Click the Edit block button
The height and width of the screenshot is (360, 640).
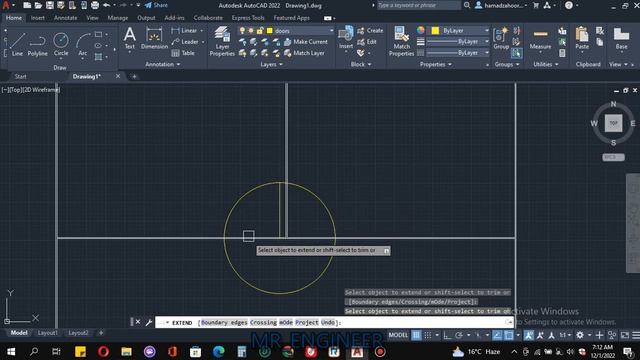[x=367, y=42]
